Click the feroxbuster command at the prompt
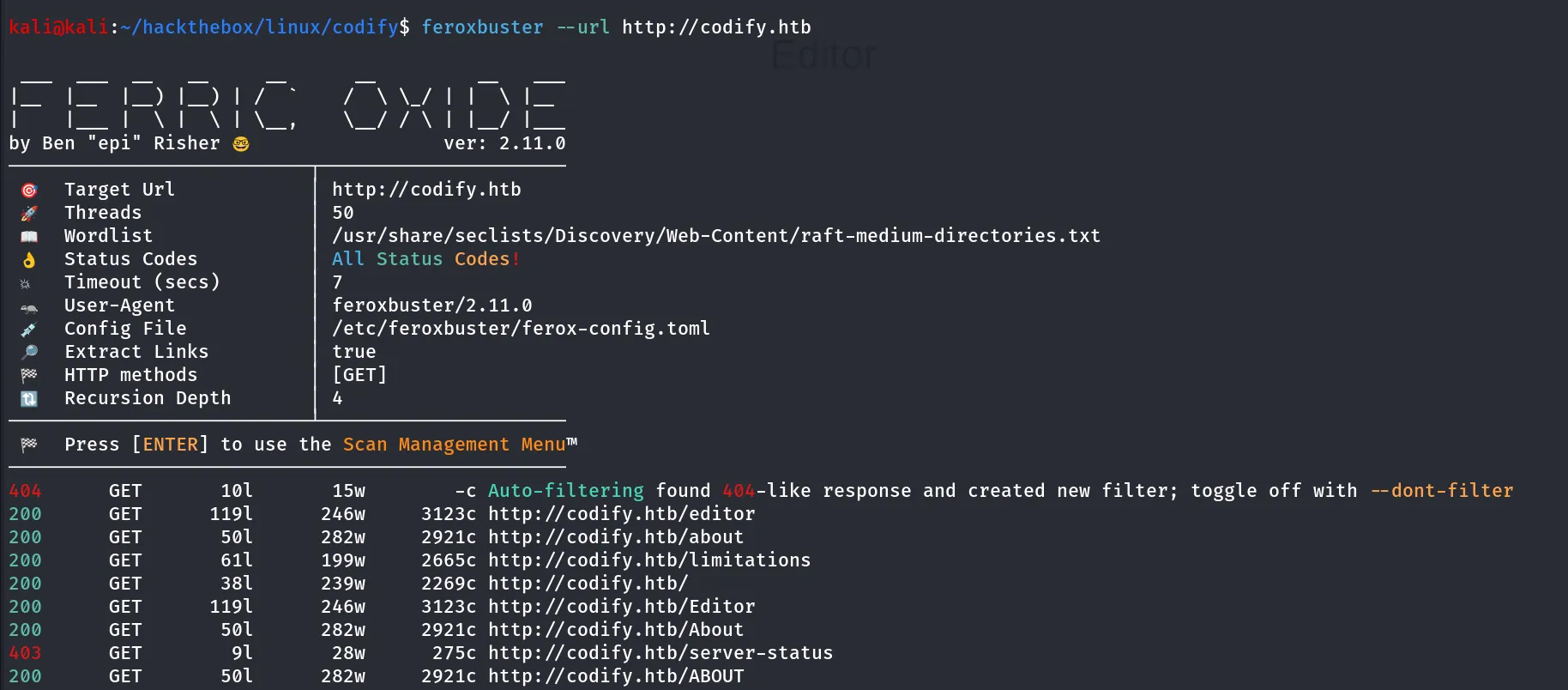The image size is (1568, 690). click(482, 27)
